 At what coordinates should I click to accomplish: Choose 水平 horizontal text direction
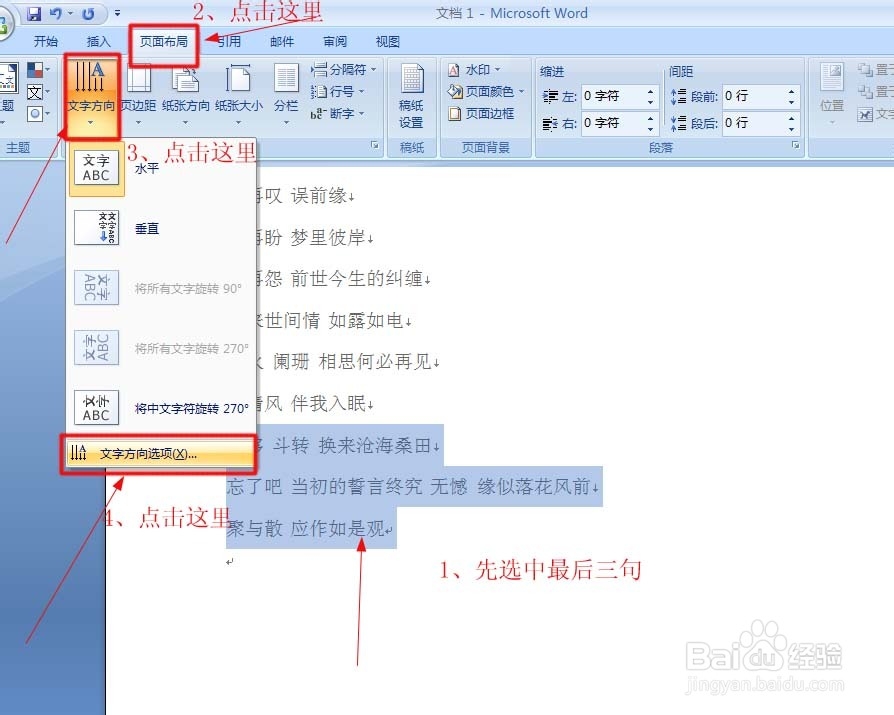pyautogui.click(x=161, y=168)
